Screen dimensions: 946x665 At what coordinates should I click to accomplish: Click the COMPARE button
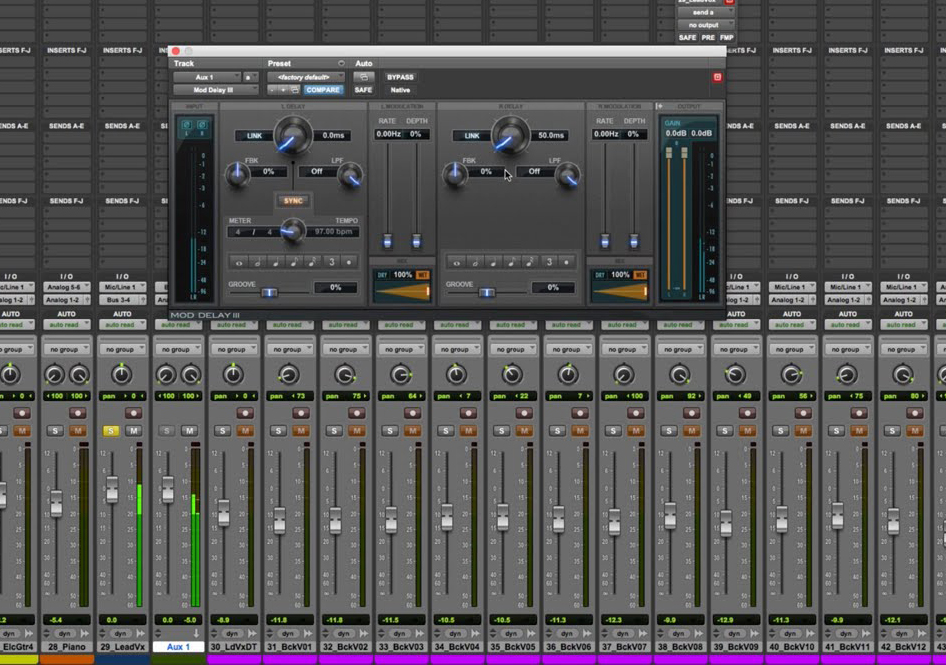pyautogui.click(x=322, y=90)
